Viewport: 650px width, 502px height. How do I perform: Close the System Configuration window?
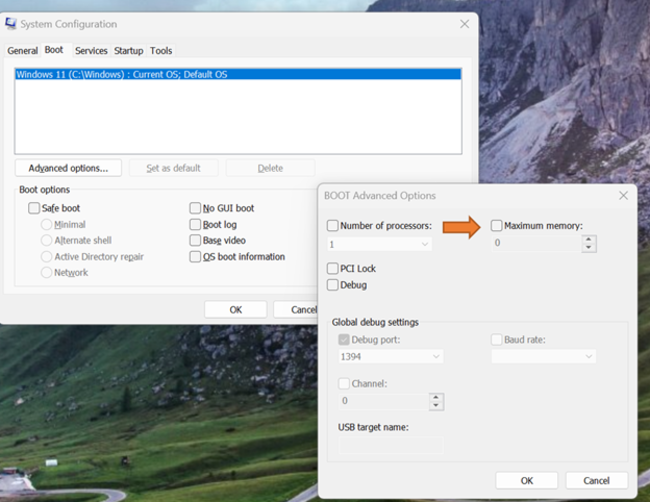pyautogui.click(x=464, y=24)
